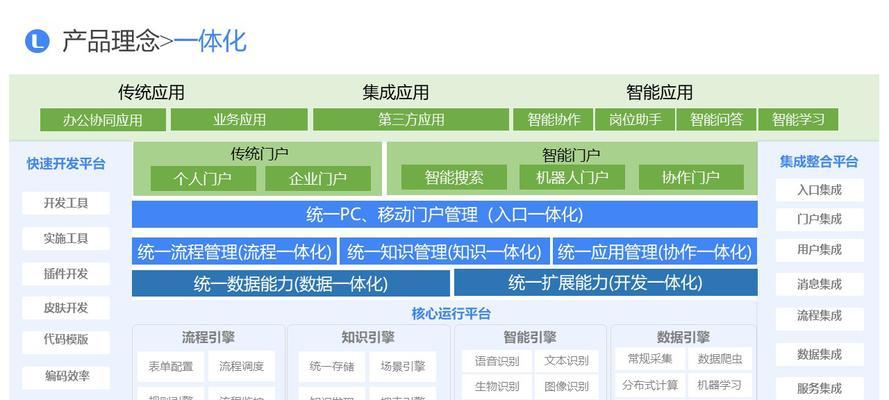This screenshot has width=889, height=400.
Task: Select 数据集成 in the right column
Action: [x=820, y=355]
